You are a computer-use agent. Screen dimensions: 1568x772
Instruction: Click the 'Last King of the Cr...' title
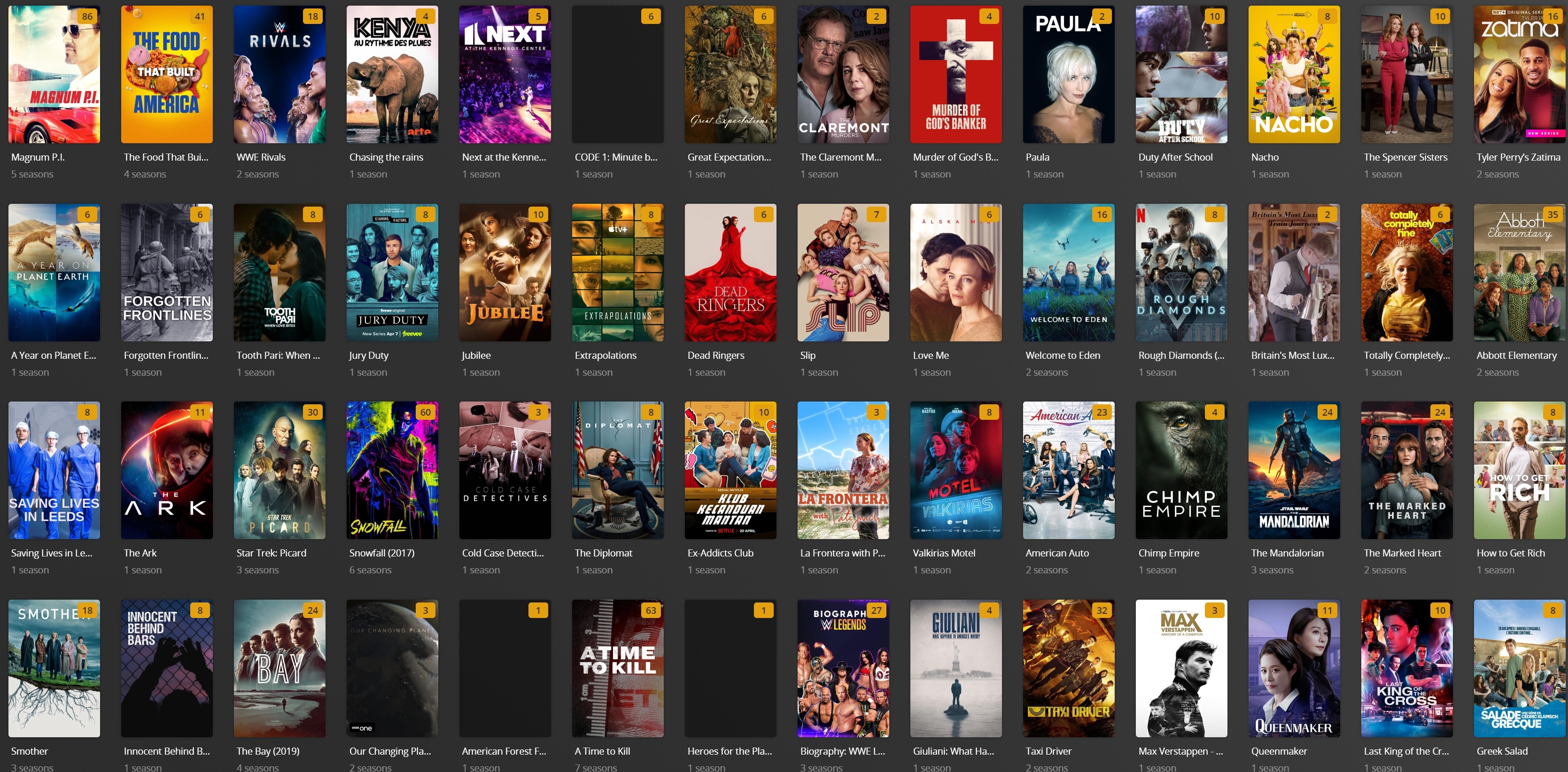click(x=1406, y=751)
